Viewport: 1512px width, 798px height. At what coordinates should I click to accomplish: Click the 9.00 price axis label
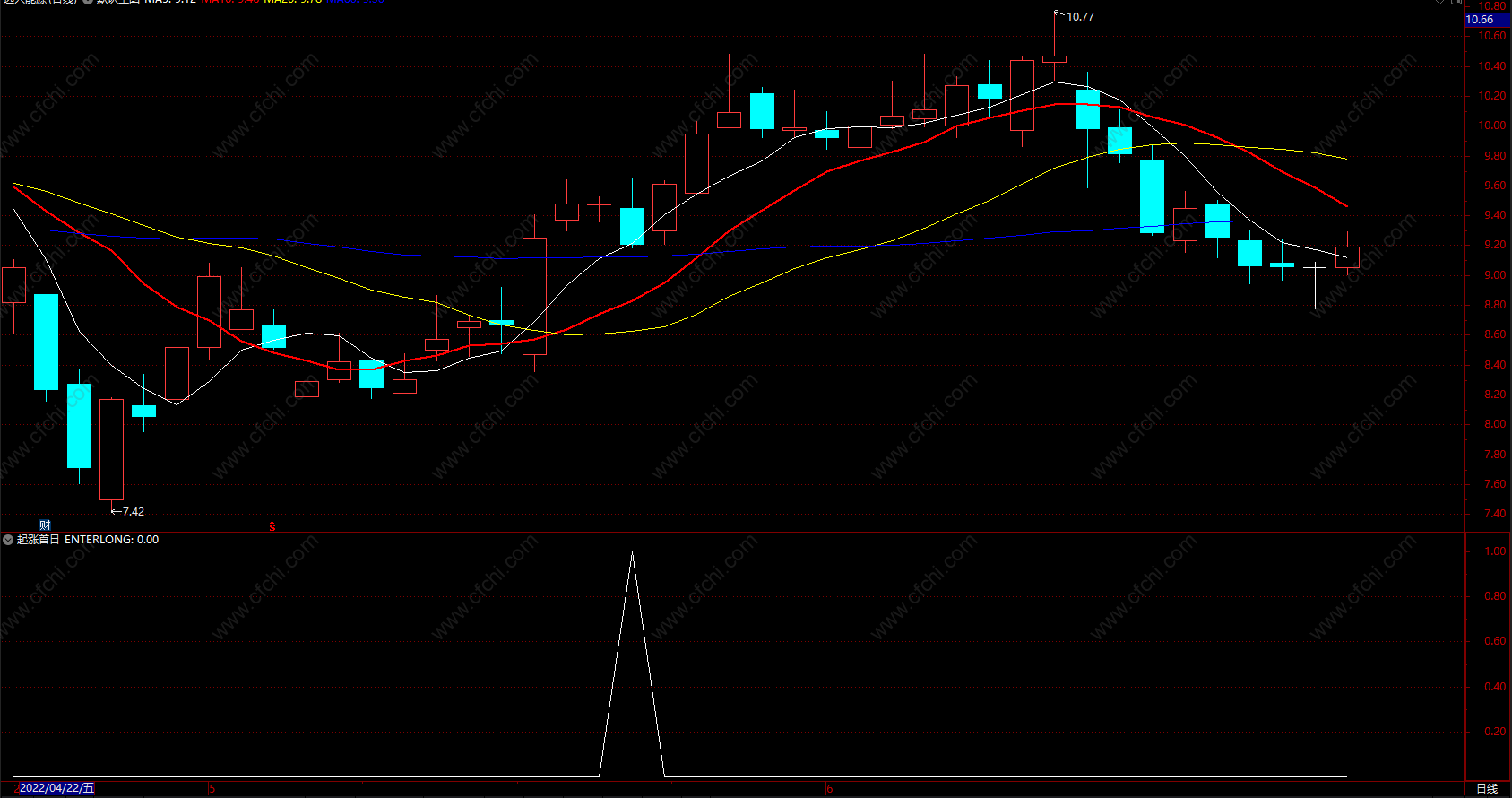[1495, 275]
